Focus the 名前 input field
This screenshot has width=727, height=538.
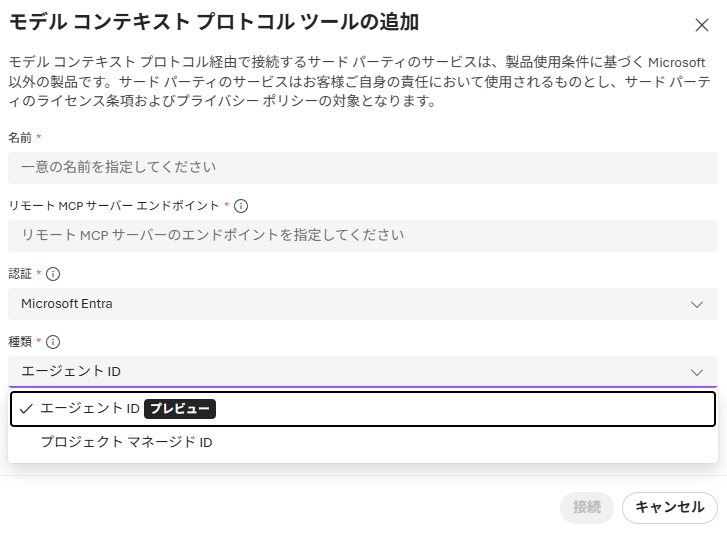[x=362, y=167]
